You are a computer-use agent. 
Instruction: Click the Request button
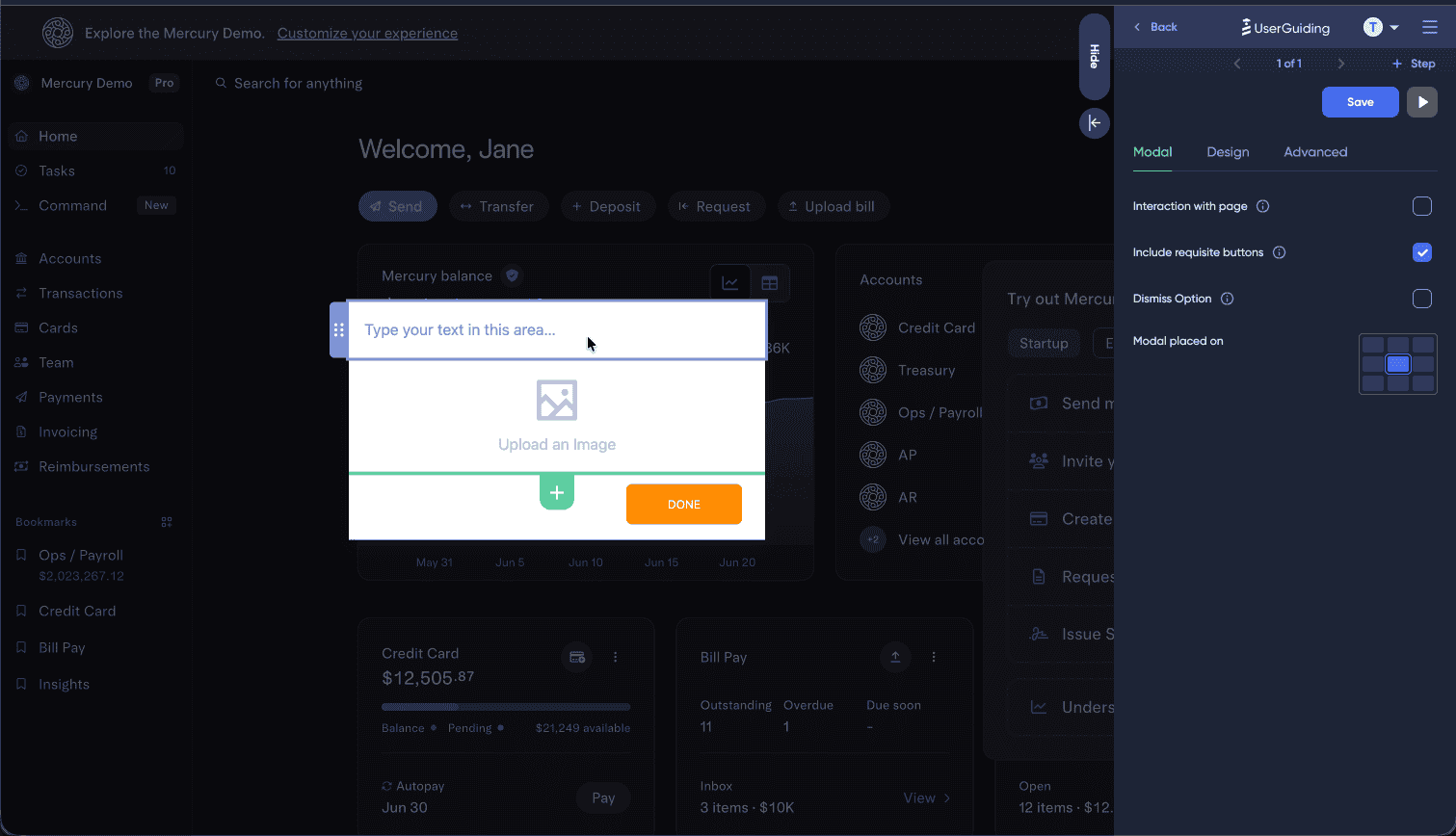716,206
